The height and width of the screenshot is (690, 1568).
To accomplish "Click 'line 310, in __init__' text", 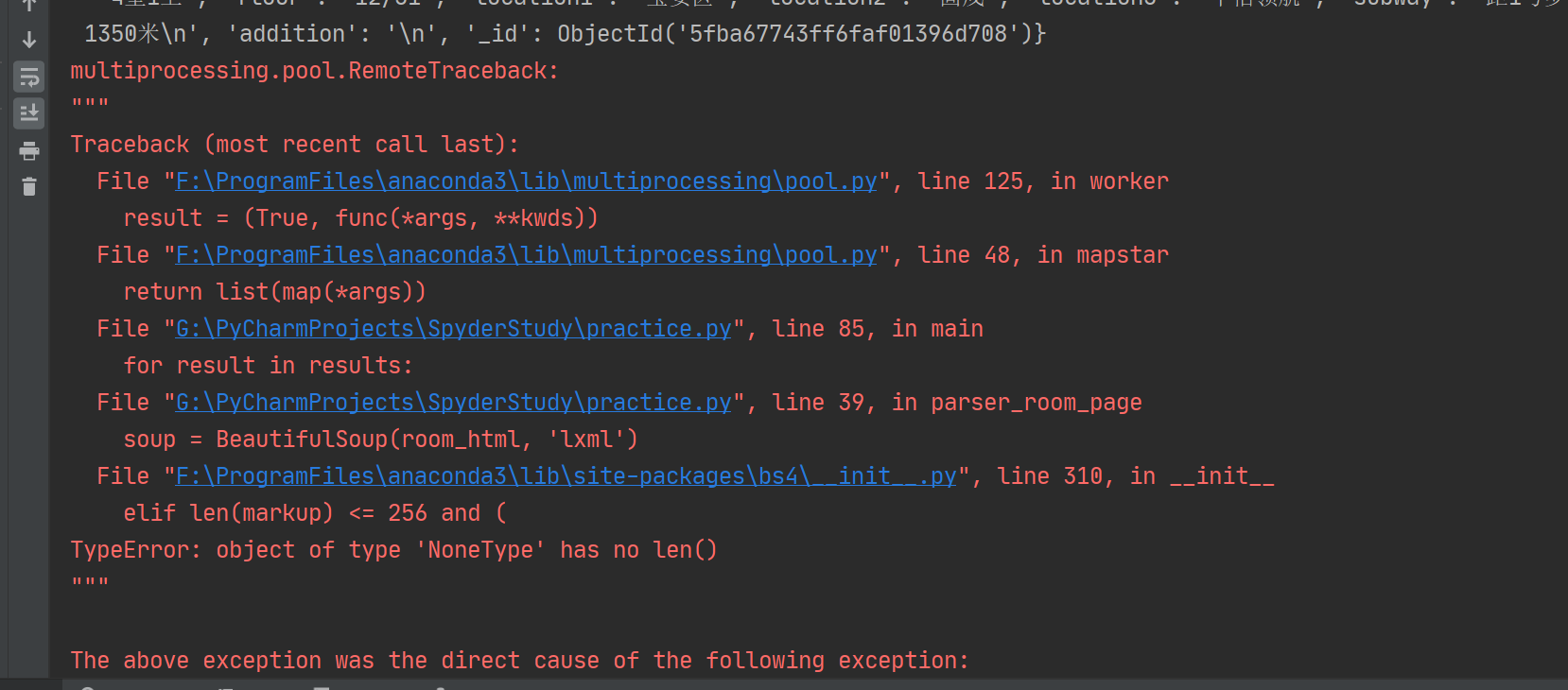I will click(x=1136, y=476).
